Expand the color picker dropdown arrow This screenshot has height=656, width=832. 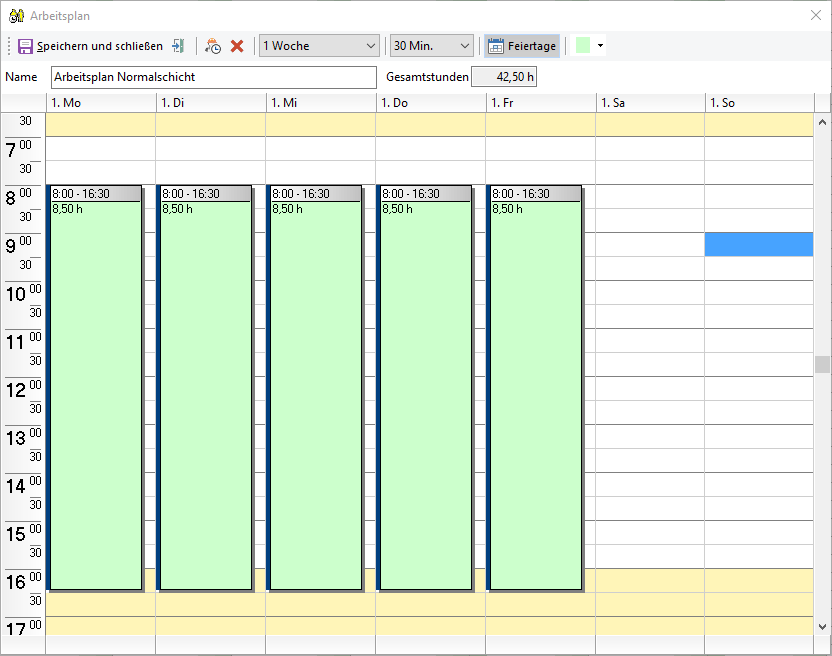pyautogui.click(x=600, y=46)
